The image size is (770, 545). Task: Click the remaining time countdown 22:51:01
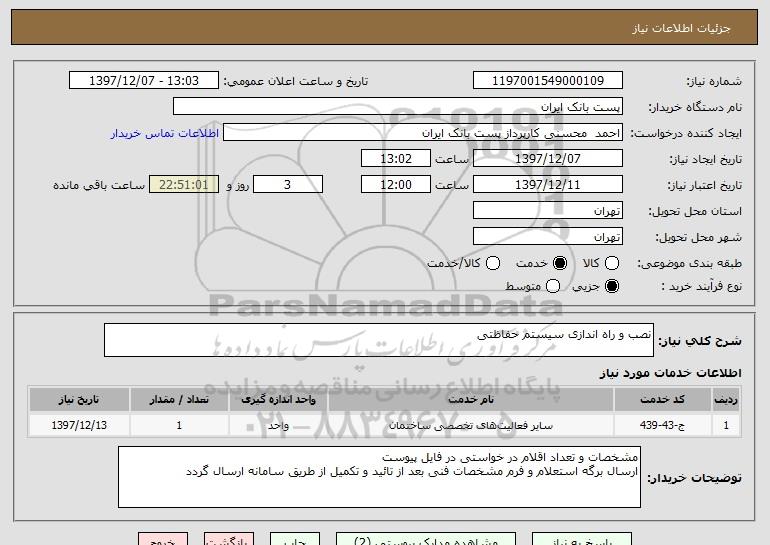click(184, 185)
